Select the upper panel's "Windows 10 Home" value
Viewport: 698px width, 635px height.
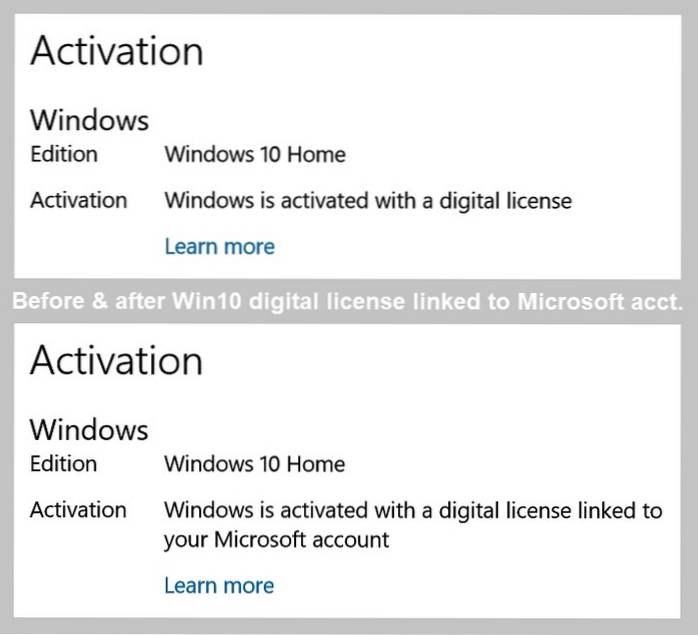point(255,154)
